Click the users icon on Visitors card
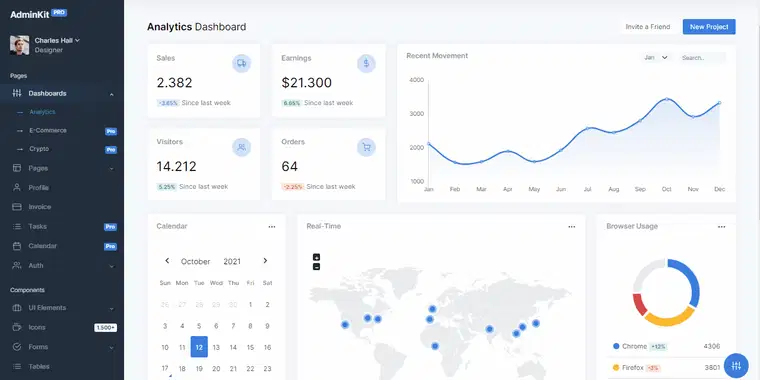The width and height of the screenshot is (760, 380). tap(241, 147)
